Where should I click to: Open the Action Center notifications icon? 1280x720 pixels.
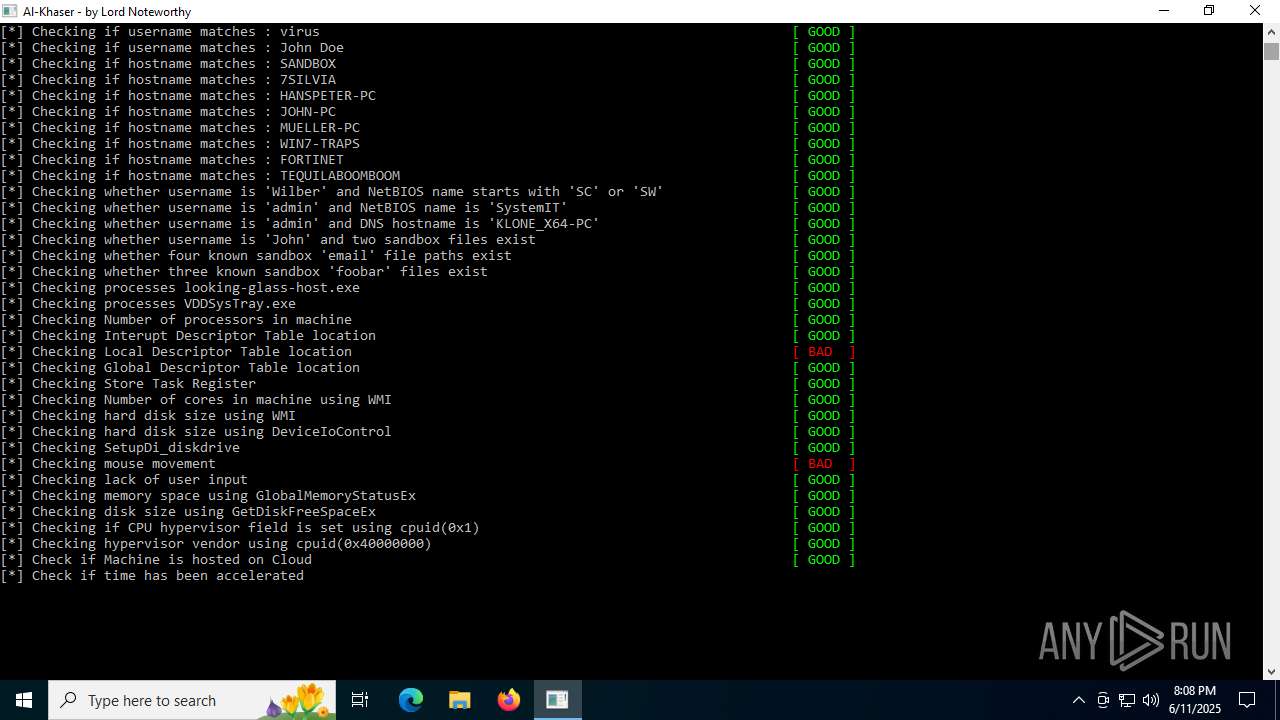click(x=1248, y=700)
